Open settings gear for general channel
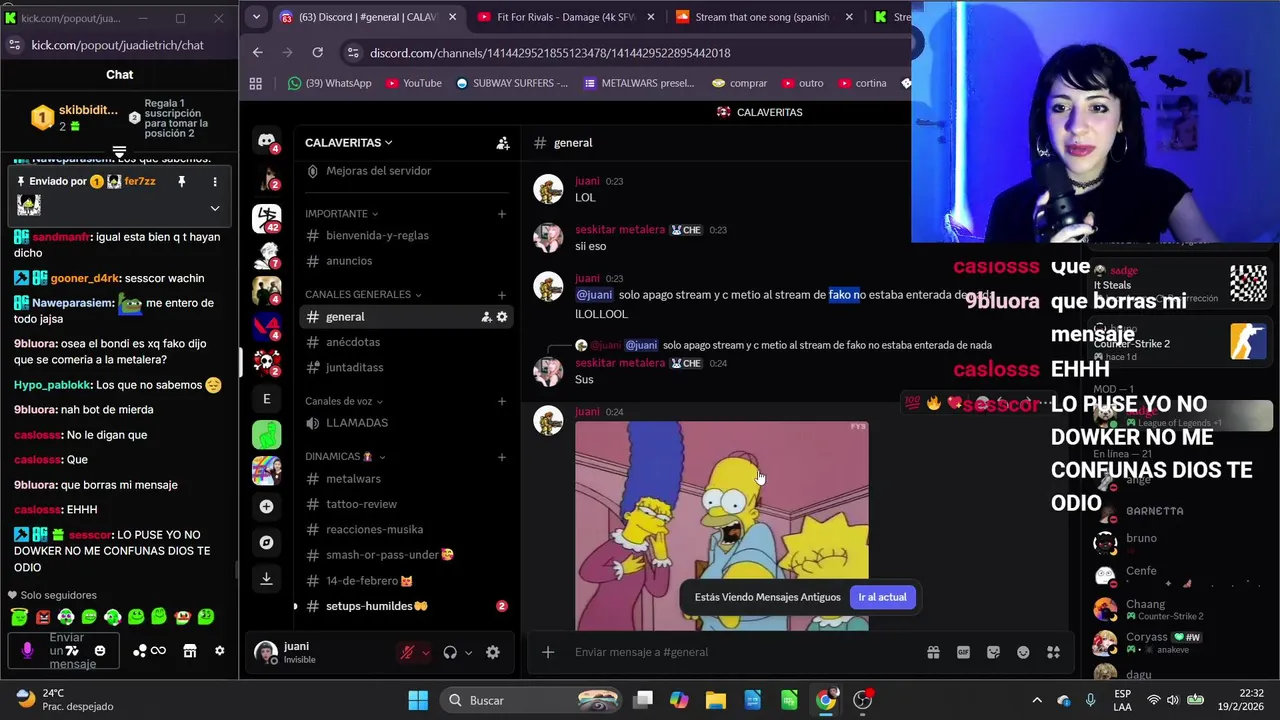The image size is (1280, 720). point(502,317)
